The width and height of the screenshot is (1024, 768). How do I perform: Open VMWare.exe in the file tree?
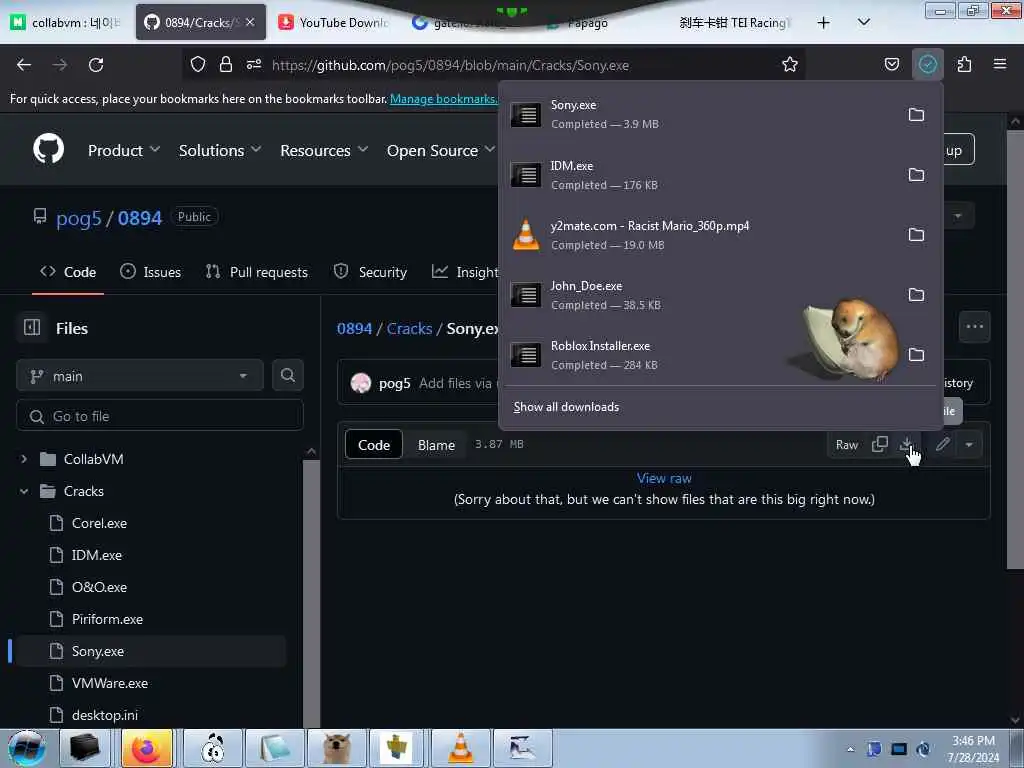(110, 683)
